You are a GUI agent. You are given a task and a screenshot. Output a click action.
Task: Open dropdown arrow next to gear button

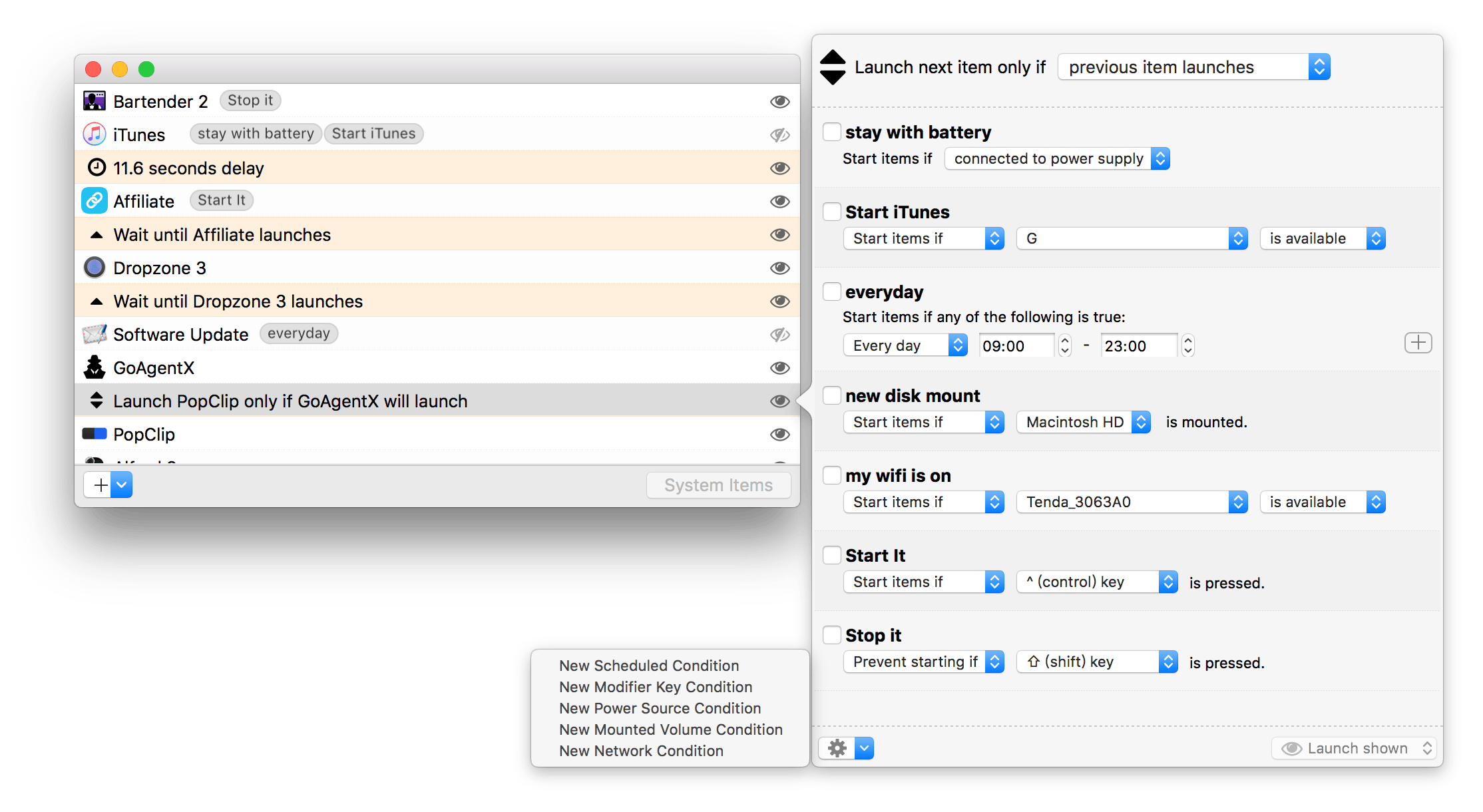[864, 749]
